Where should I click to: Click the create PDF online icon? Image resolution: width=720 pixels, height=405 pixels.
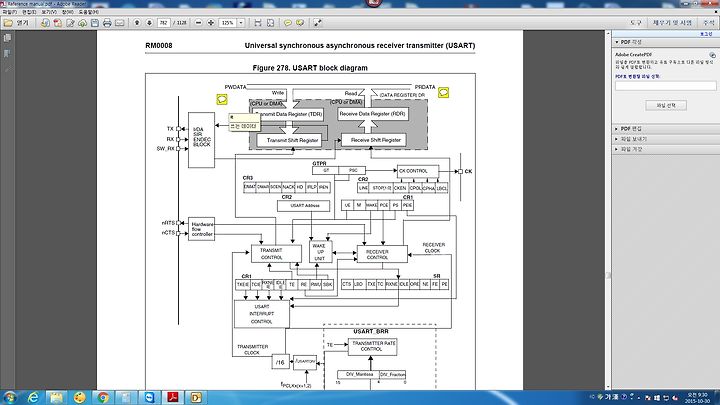coord(45,22)
